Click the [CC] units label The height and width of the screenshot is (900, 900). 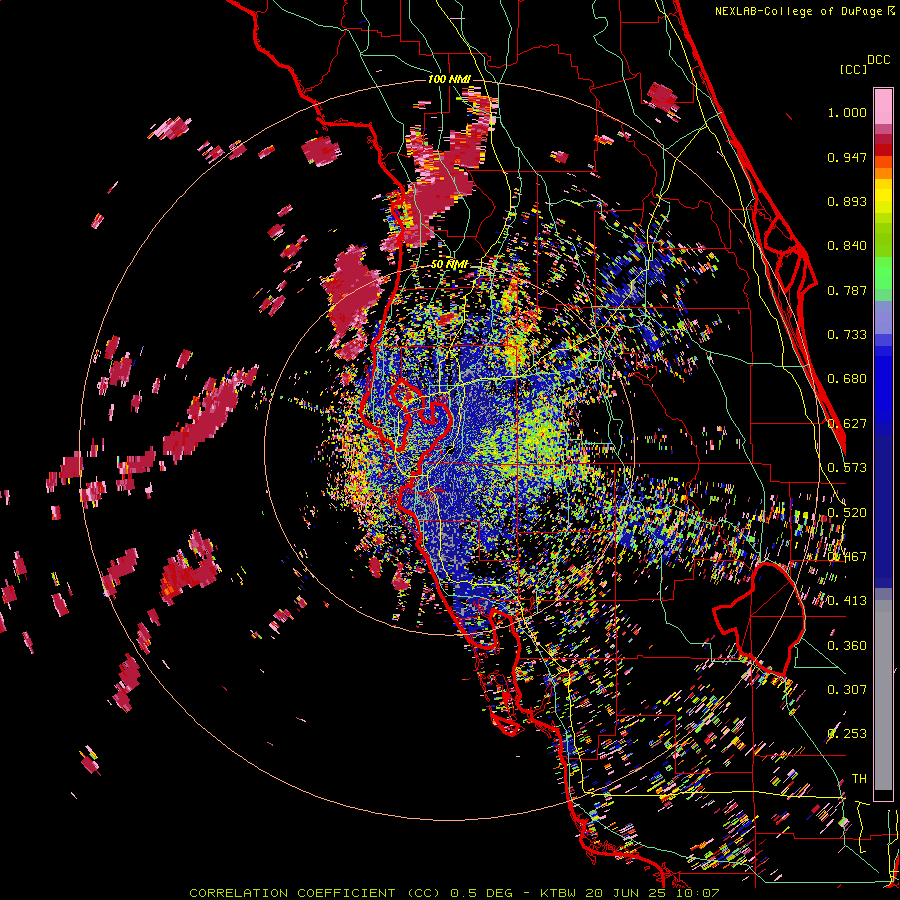click(854, 69)
